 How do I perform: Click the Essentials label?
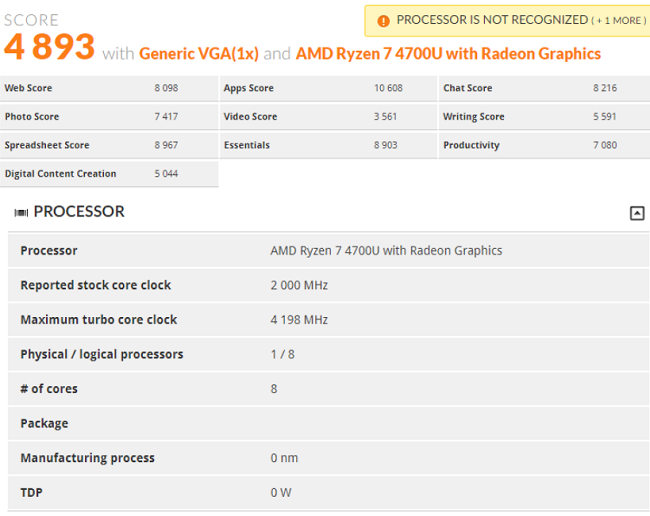pyautogui.click(x=247, y=145)
